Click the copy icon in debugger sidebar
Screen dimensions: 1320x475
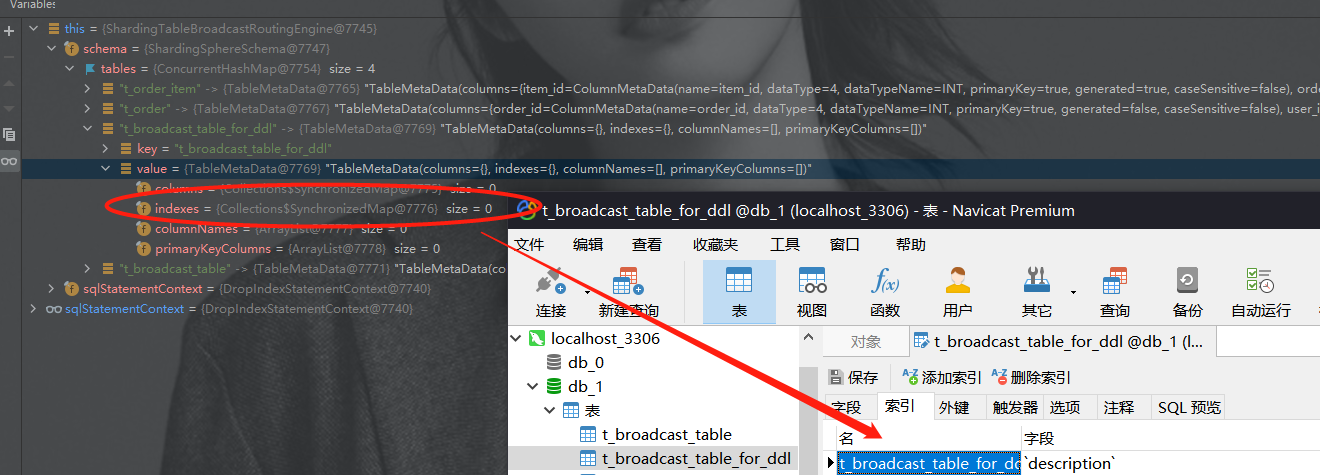click(9, 134)
